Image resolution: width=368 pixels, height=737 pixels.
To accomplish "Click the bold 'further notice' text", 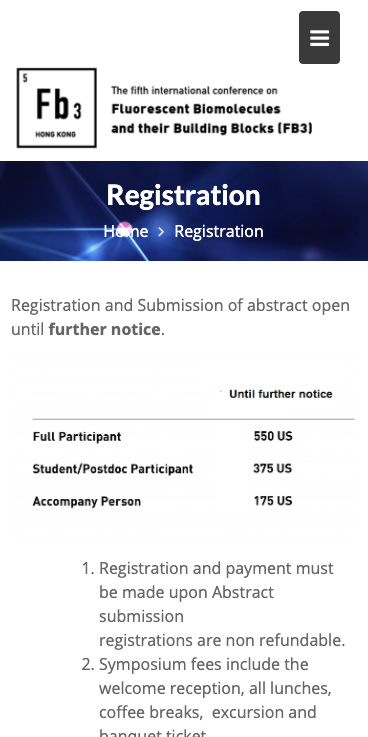I will pyautogui.click(x=104, y=329).
